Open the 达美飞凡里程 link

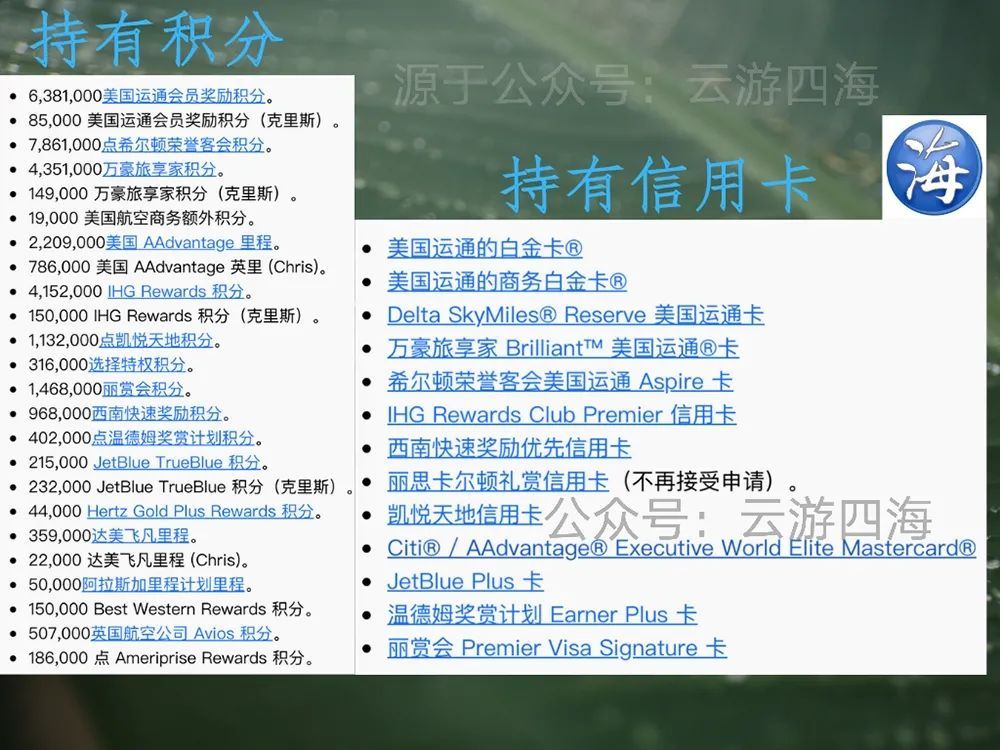(141, 536)
